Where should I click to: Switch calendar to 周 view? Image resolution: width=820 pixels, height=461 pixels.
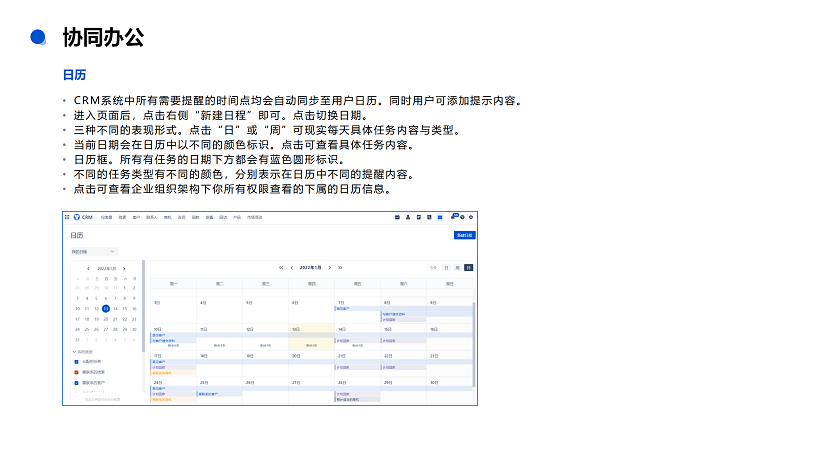pyautogui.click(x=458, y=268)
